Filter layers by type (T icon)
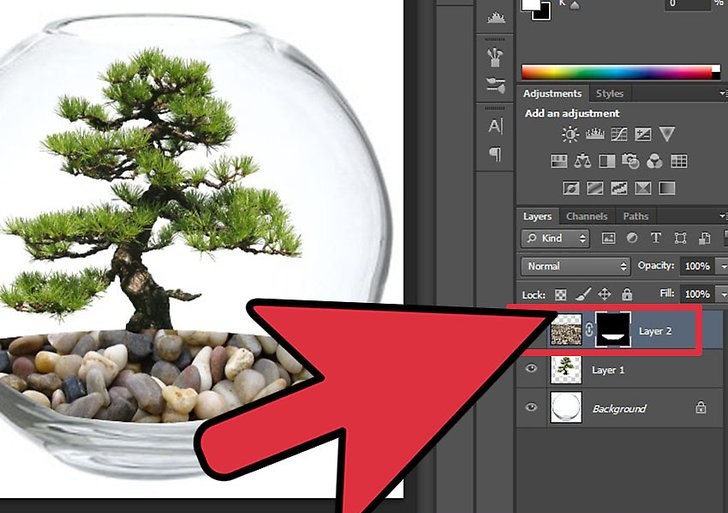Viewport: 728px width, 513px height. point(656,239)
